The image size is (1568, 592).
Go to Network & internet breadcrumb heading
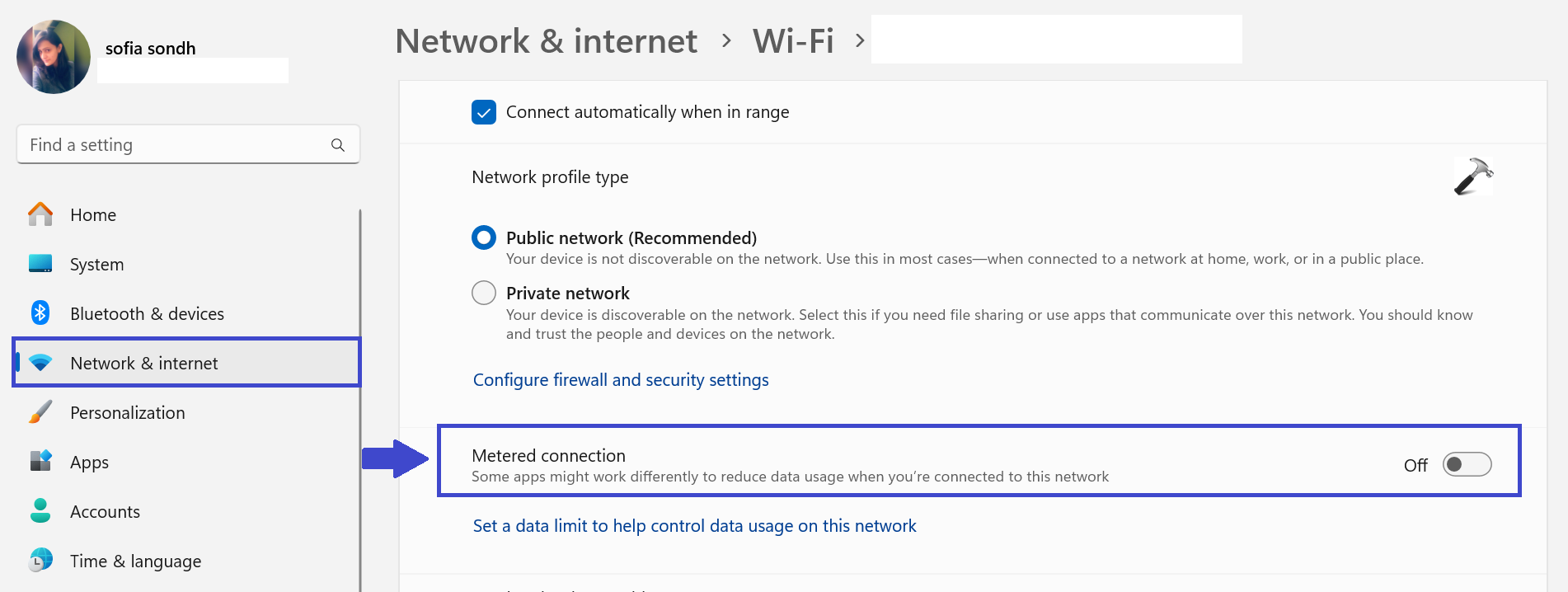click(546, 41)
